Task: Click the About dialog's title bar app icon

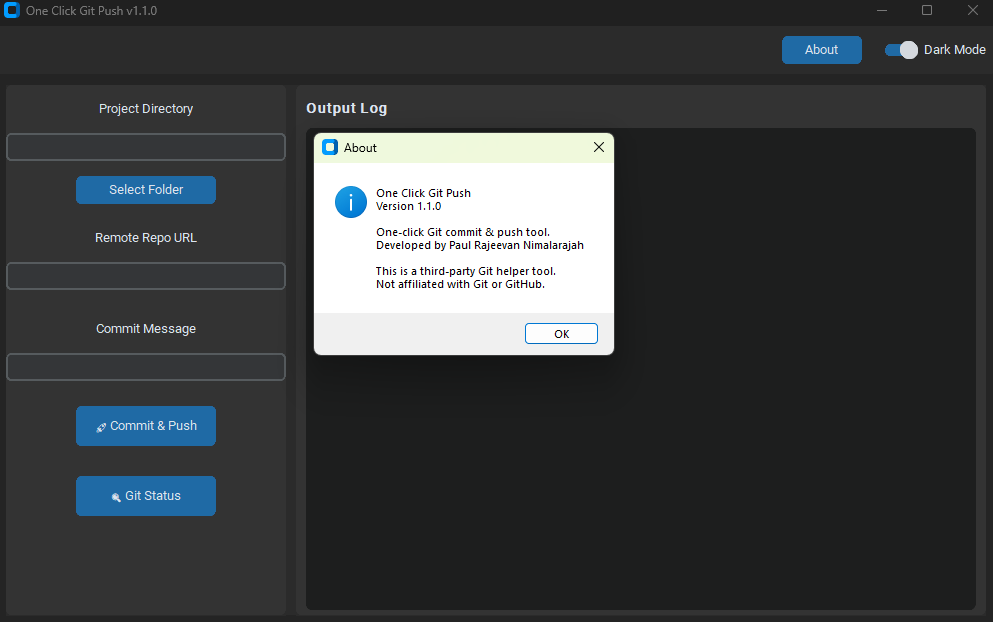Action: click(x=330, y=147)
